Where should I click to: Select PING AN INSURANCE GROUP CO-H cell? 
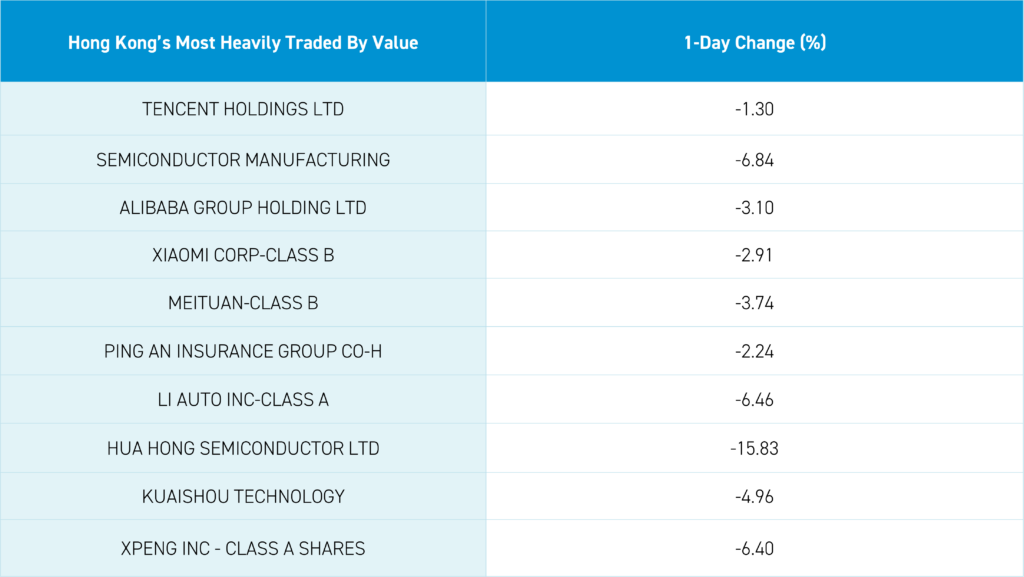tap(243, 351)
